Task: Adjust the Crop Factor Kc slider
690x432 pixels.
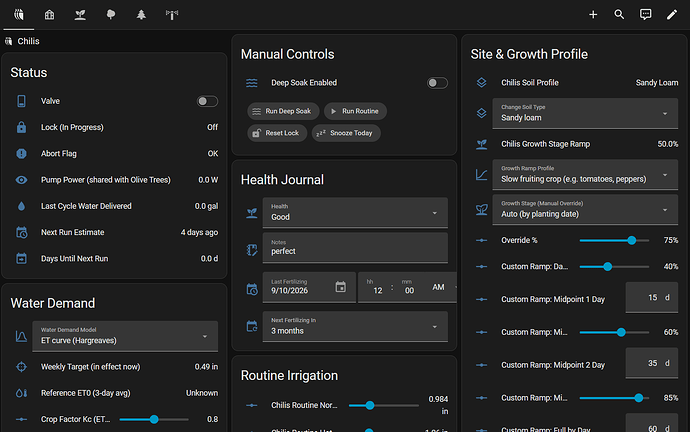Action: (154, 419)
